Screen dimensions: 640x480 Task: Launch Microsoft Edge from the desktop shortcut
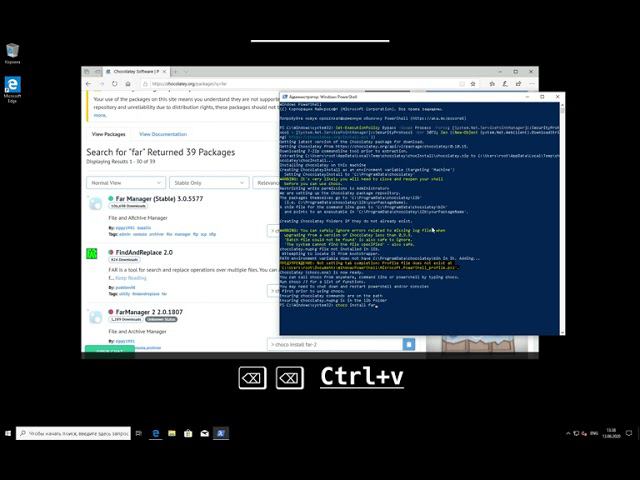(x=12, y=89)
